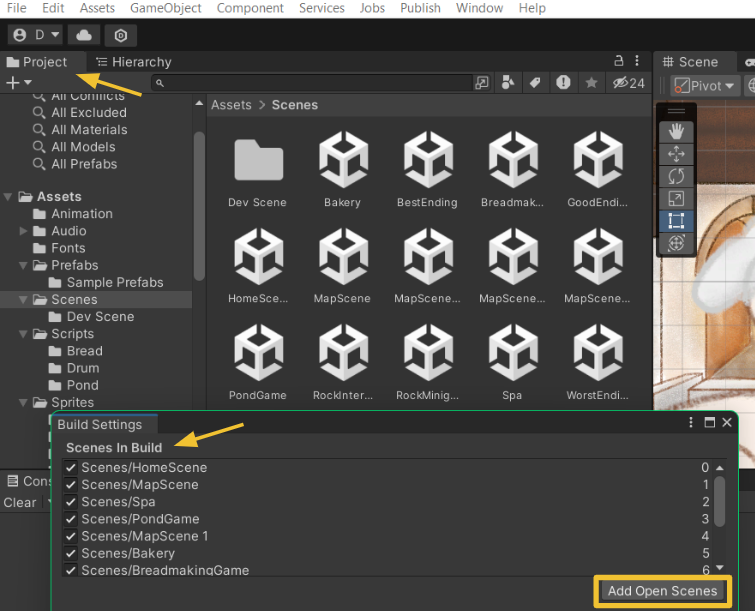Screen dimensions: 755x611
Task: Uncheck Scenes/MapScene 1 in build list
Action: pyautogui.click(x=71, y=536)
